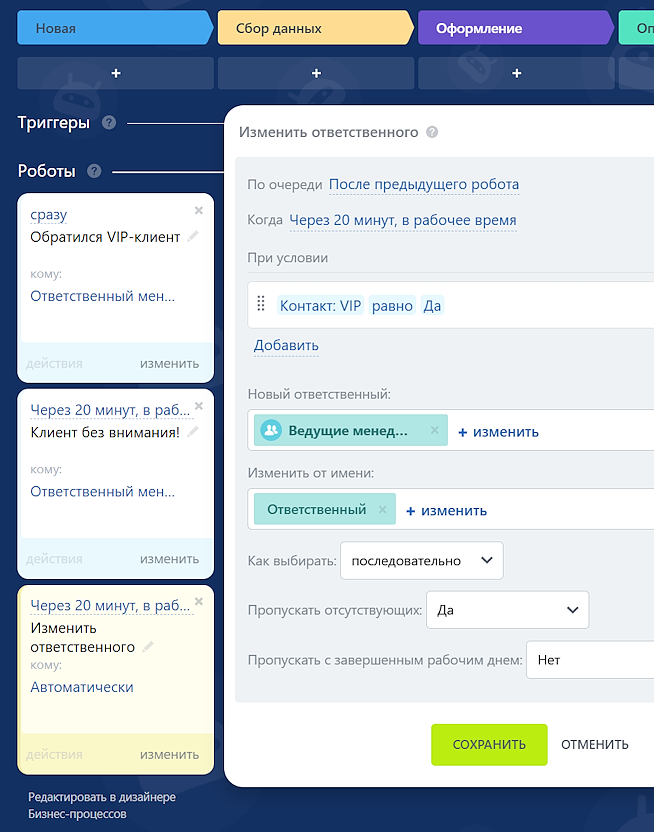Image resolution: width=654 pixels, height=832 pixels.
Task: Click изменить next to Ведущие менеджеры
Action: click(x=499, y=432)
